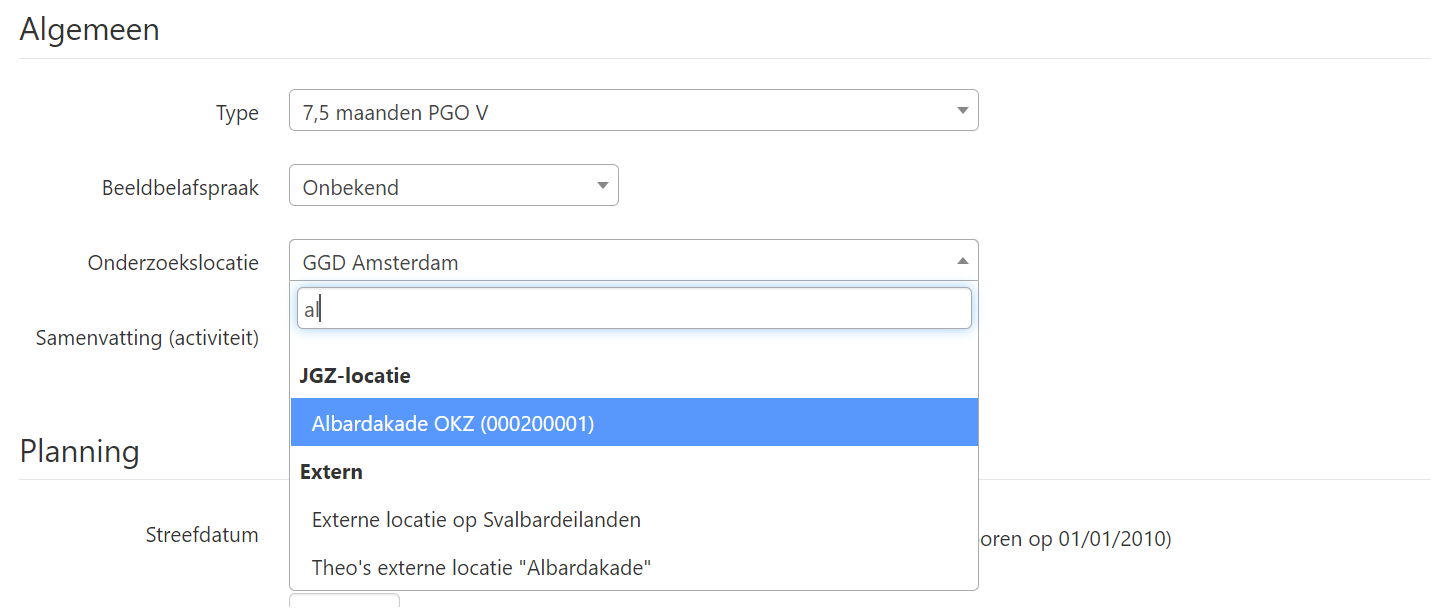
Task: Click the Onderzoekslocatie label
Action: 173,263
